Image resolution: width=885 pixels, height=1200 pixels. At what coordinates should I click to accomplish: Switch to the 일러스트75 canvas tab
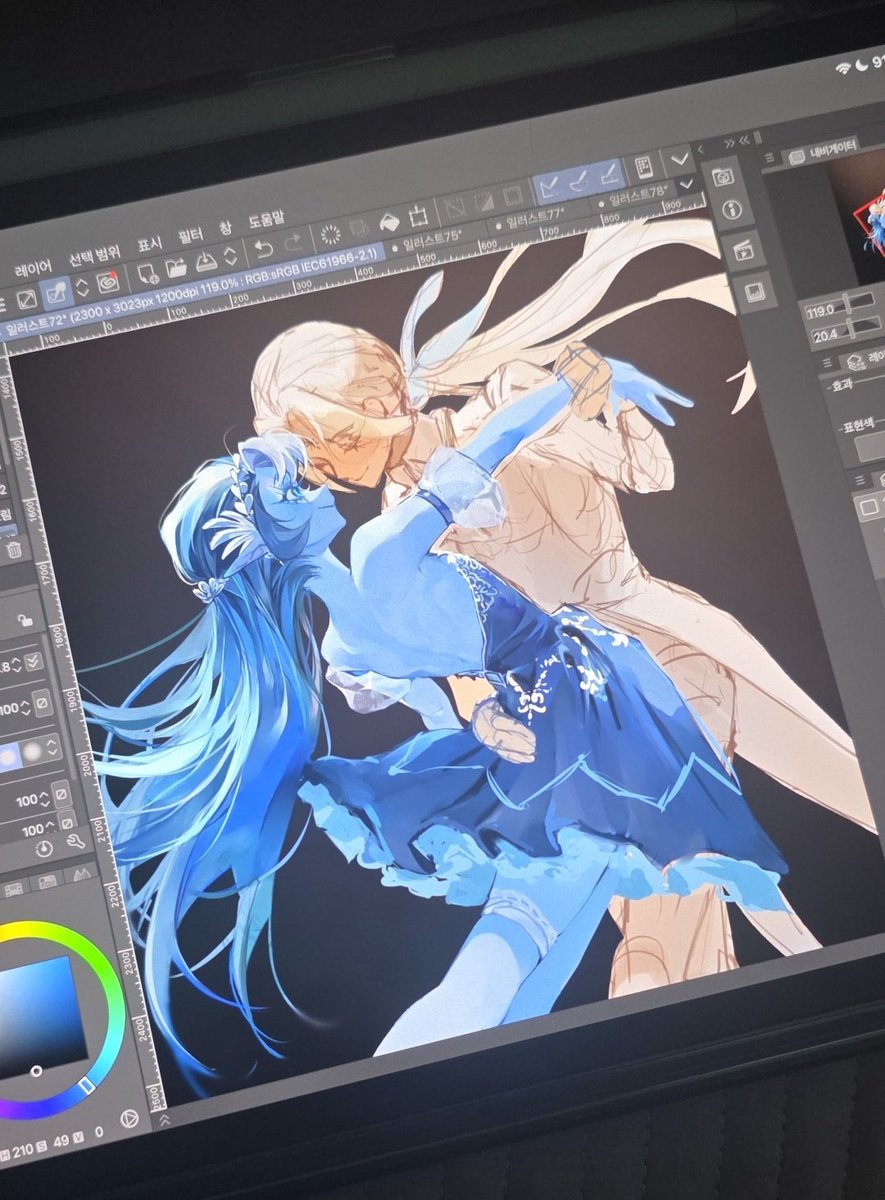[x=427, y=239]
